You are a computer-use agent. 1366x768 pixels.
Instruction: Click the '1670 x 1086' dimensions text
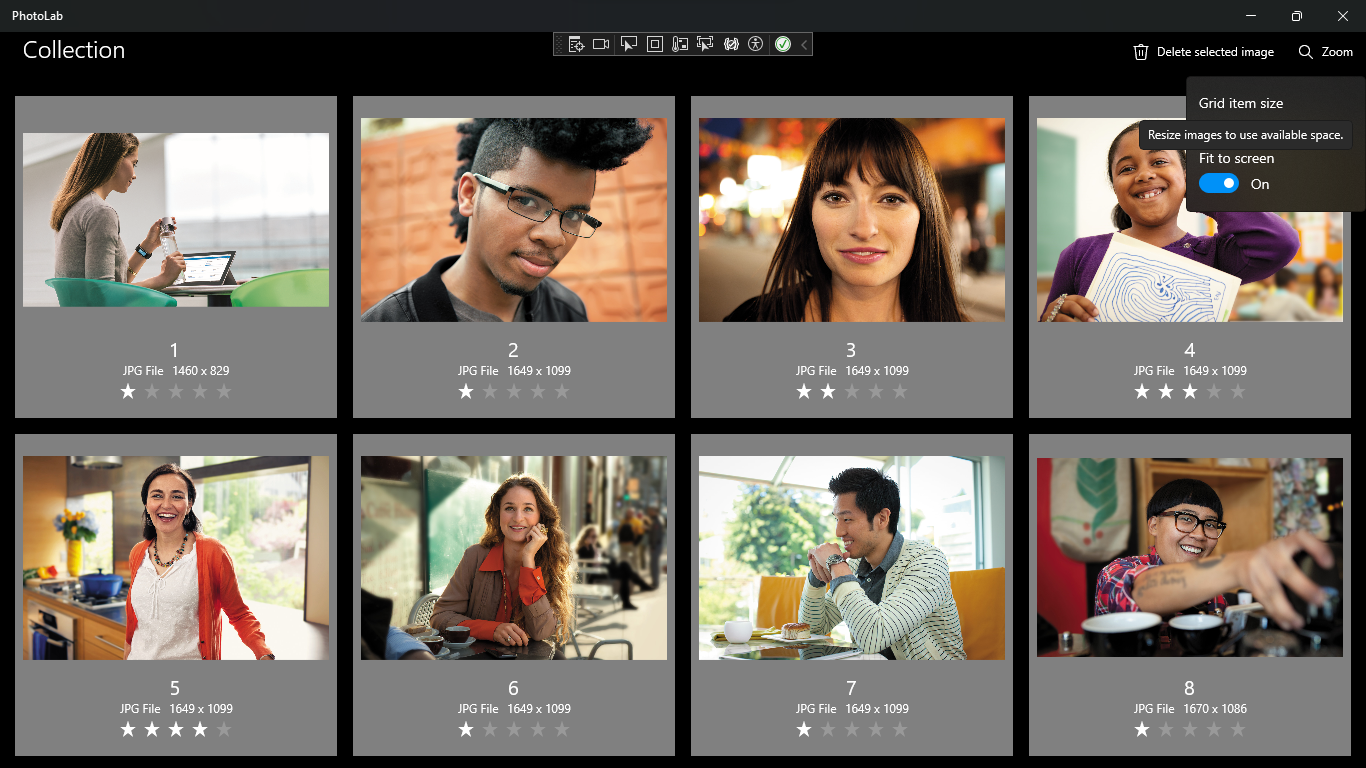click(x=1215, y=709)
